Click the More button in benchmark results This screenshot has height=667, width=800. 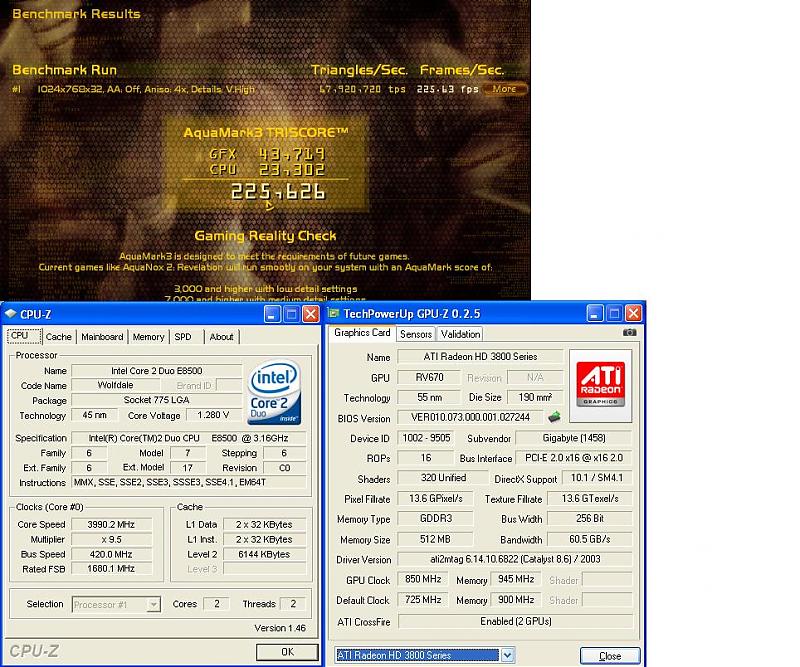coord(504,89)
